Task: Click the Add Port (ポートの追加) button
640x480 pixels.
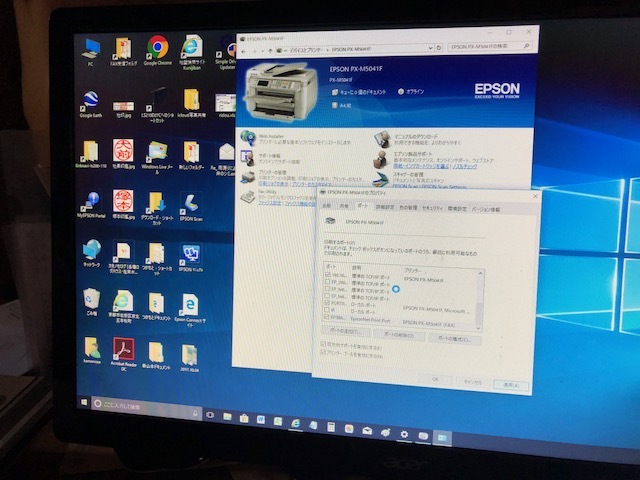Action: 346,331
